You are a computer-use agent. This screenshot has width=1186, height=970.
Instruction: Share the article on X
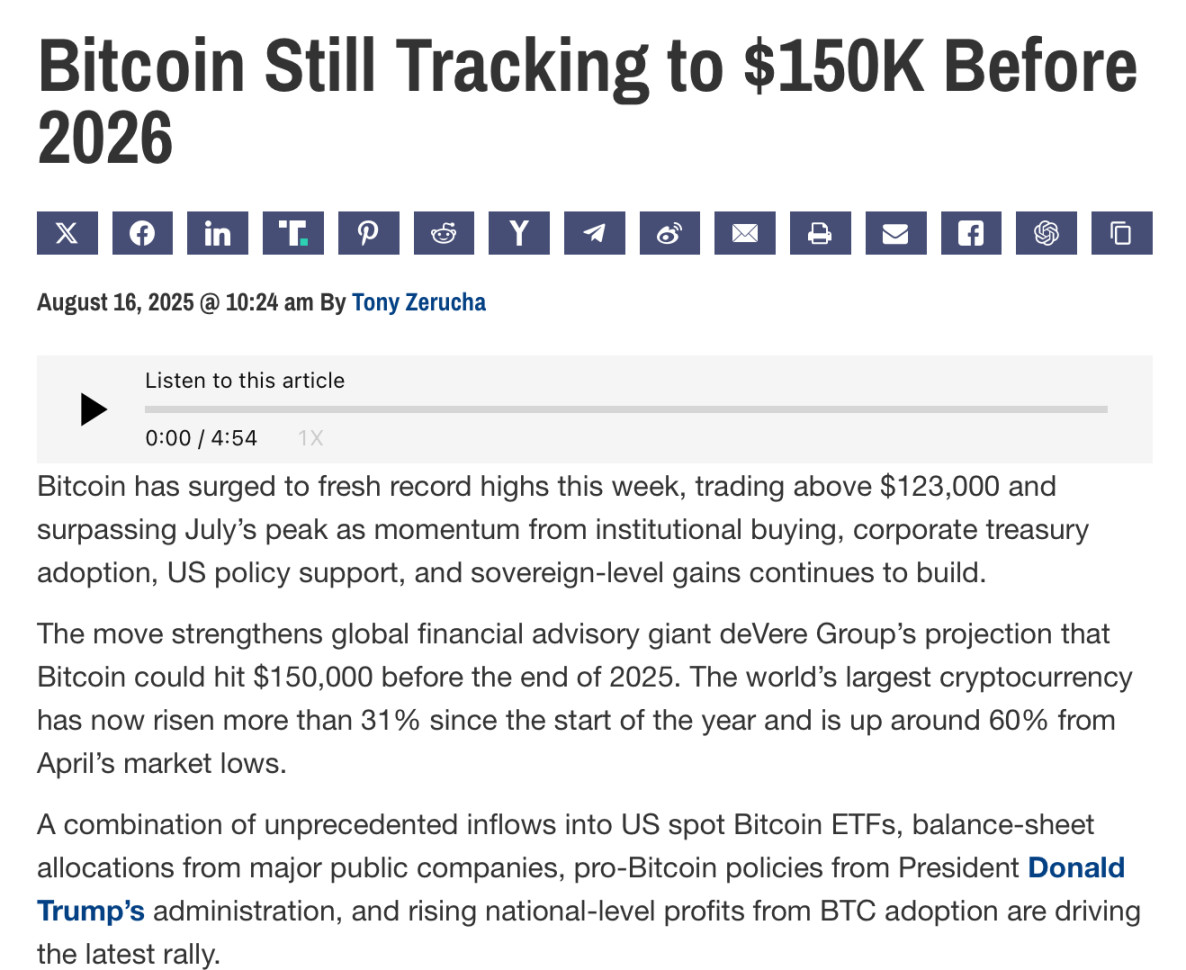coord(67,233)
